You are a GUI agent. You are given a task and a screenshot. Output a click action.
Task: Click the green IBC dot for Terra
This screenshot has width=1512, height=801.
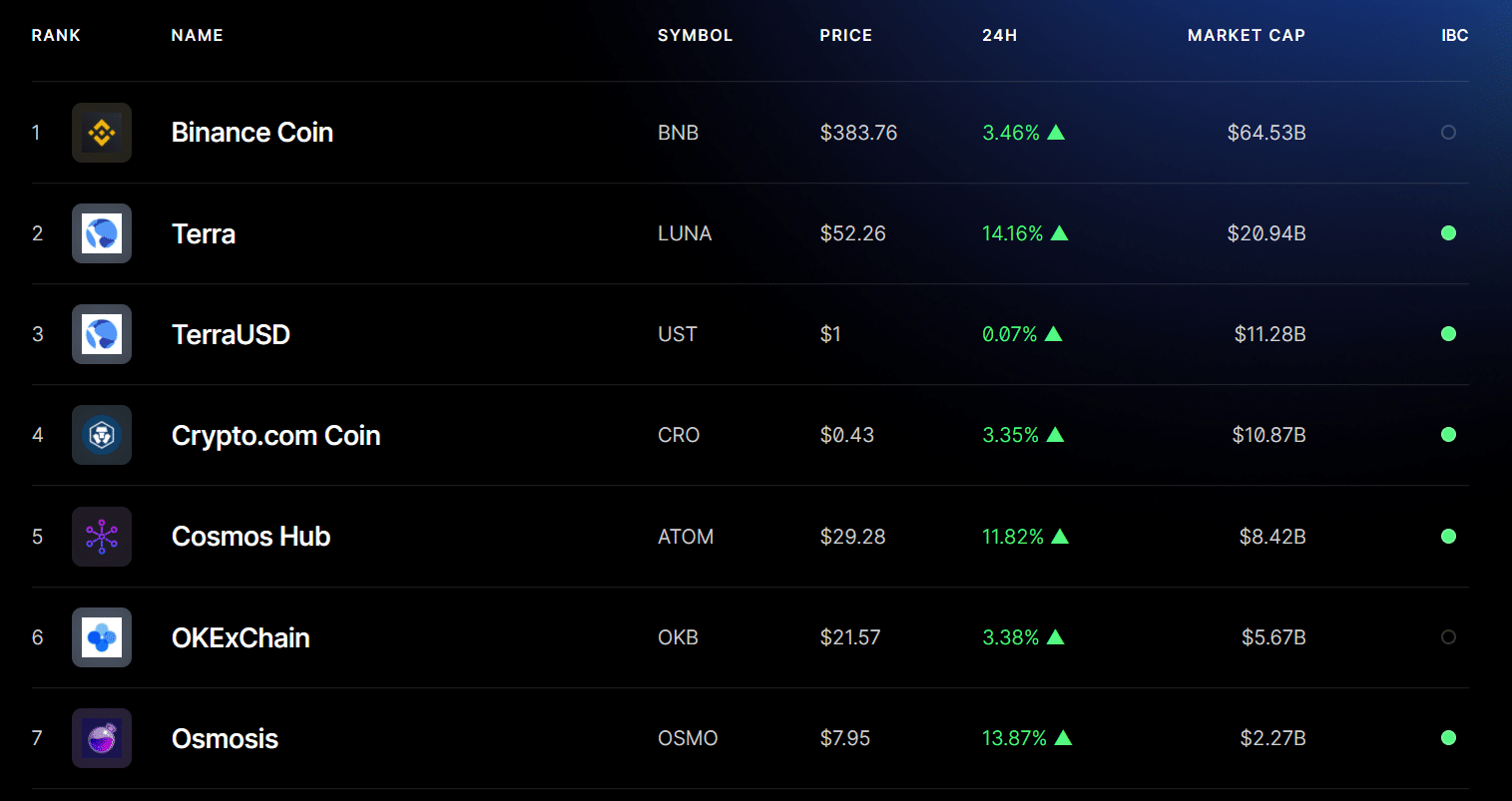click(x=1448, y=233)
